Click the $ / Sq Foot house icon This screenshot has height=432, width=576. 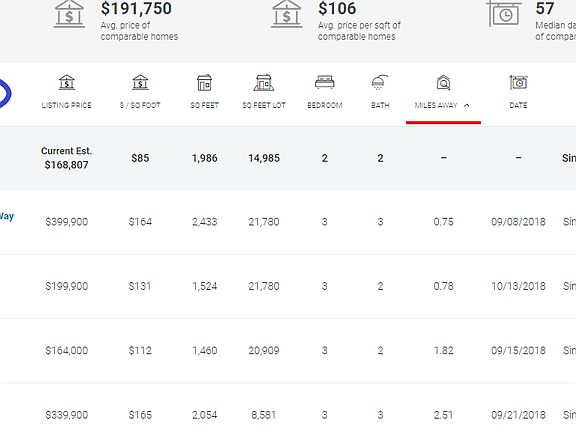(140, 83)
